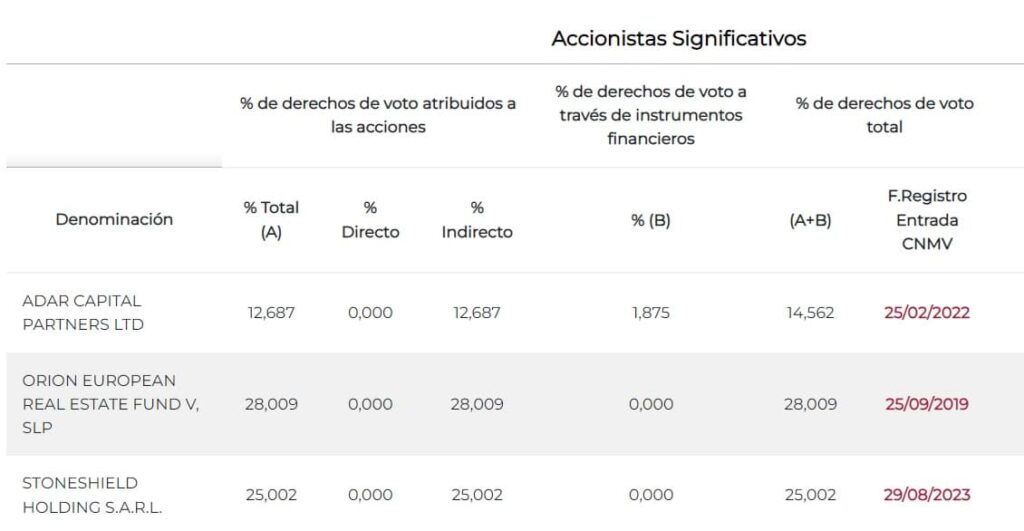Click the % Directo column header
This screenshot has height=531, width=1024.
370,219
